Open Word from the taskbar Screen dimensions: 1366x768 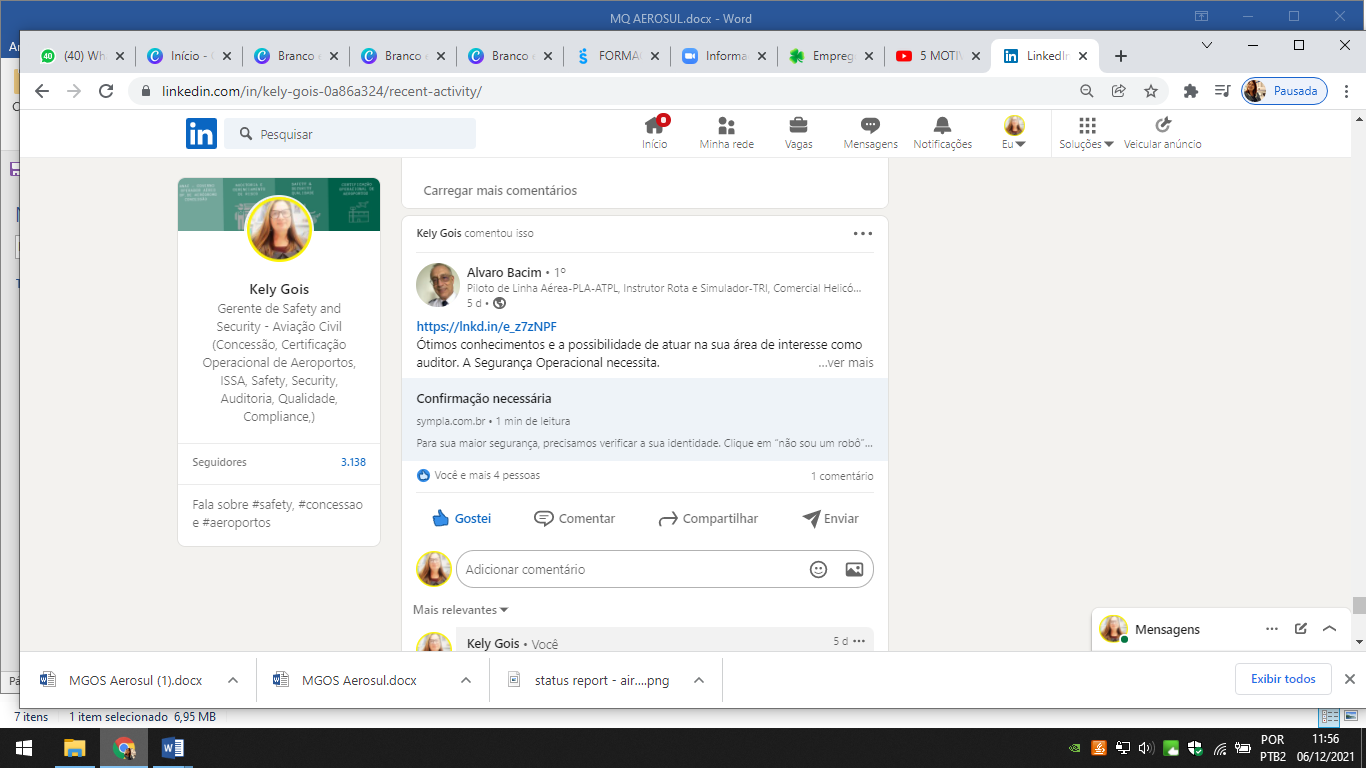coord(172,748)
